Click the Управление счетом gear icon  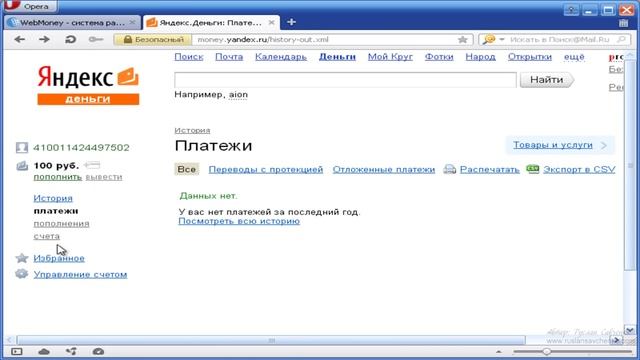tap(22, 274)
